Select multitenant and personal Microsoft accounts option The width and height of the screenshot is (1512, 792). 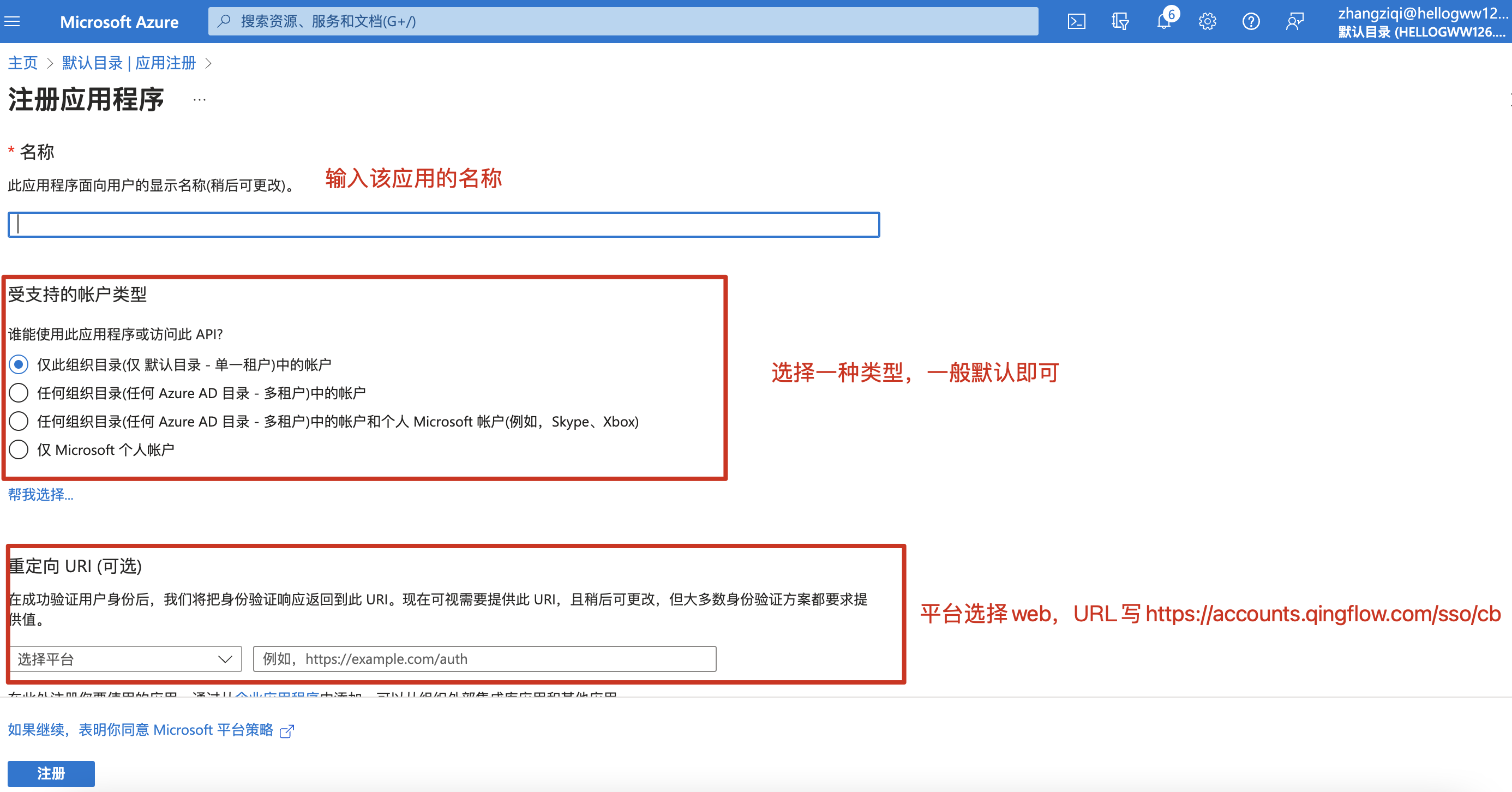(19, 421)
